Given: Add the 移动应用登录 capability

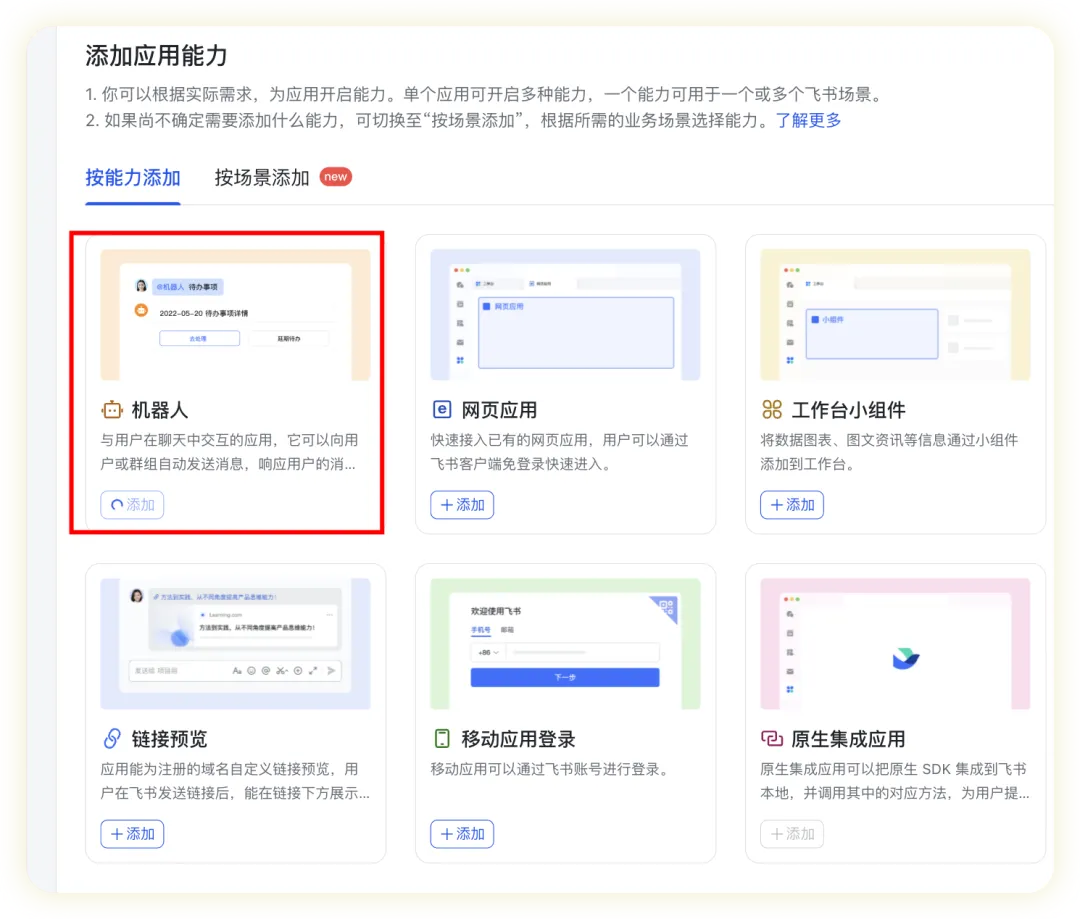Looking at the screenshot, I should coord(462,834).
